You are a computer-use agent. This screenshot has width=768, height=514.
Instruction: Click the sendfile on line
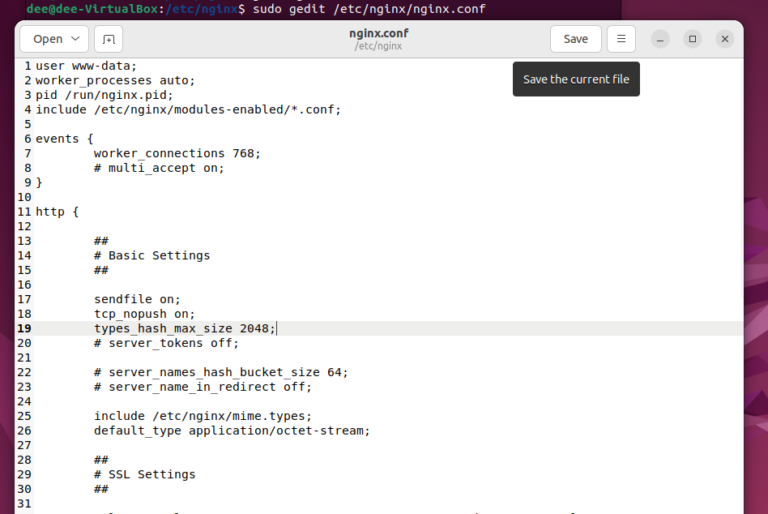coord(137,299)
